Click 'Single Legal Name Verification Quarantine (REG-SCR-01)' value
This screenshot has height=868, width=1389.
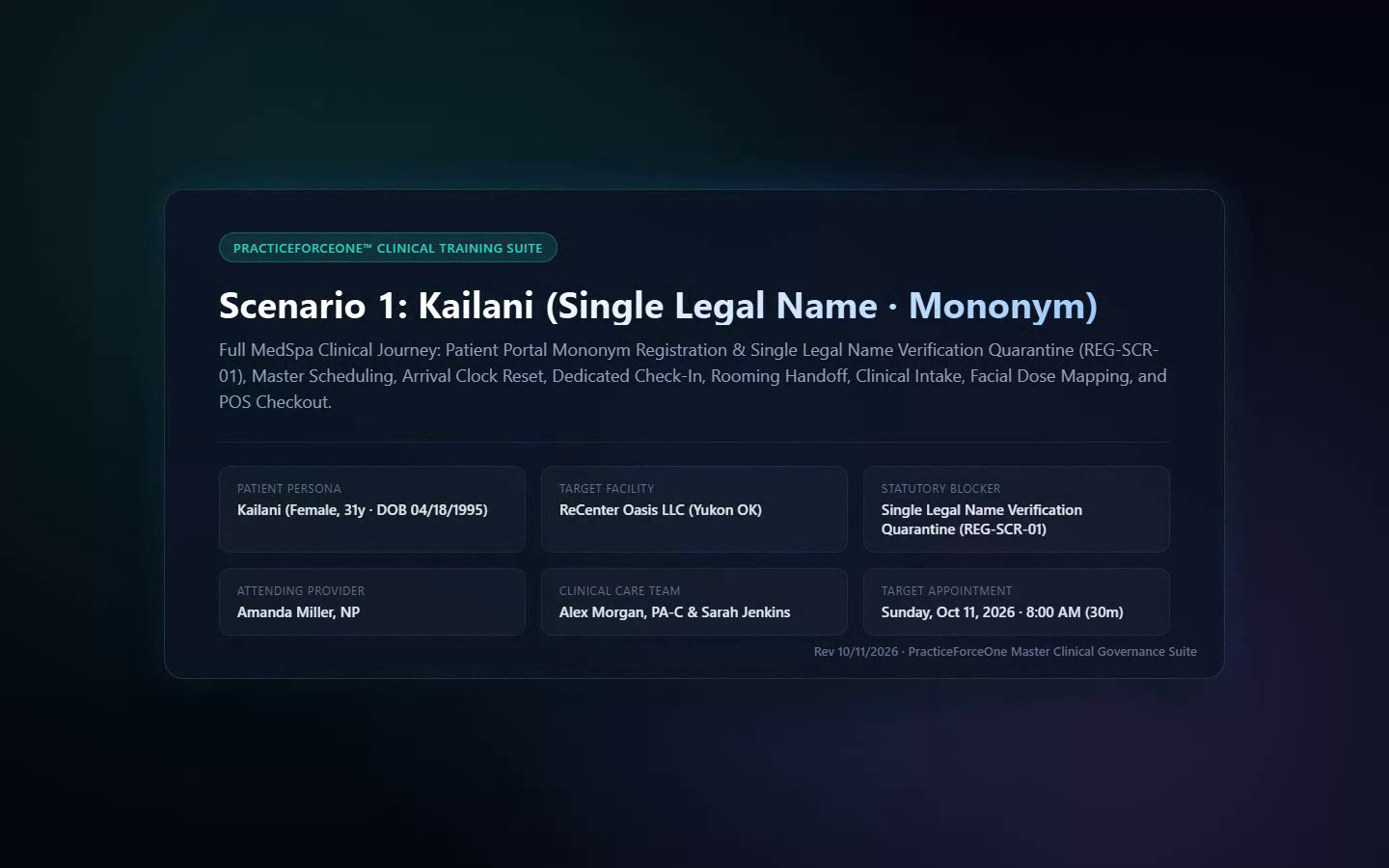981,520
